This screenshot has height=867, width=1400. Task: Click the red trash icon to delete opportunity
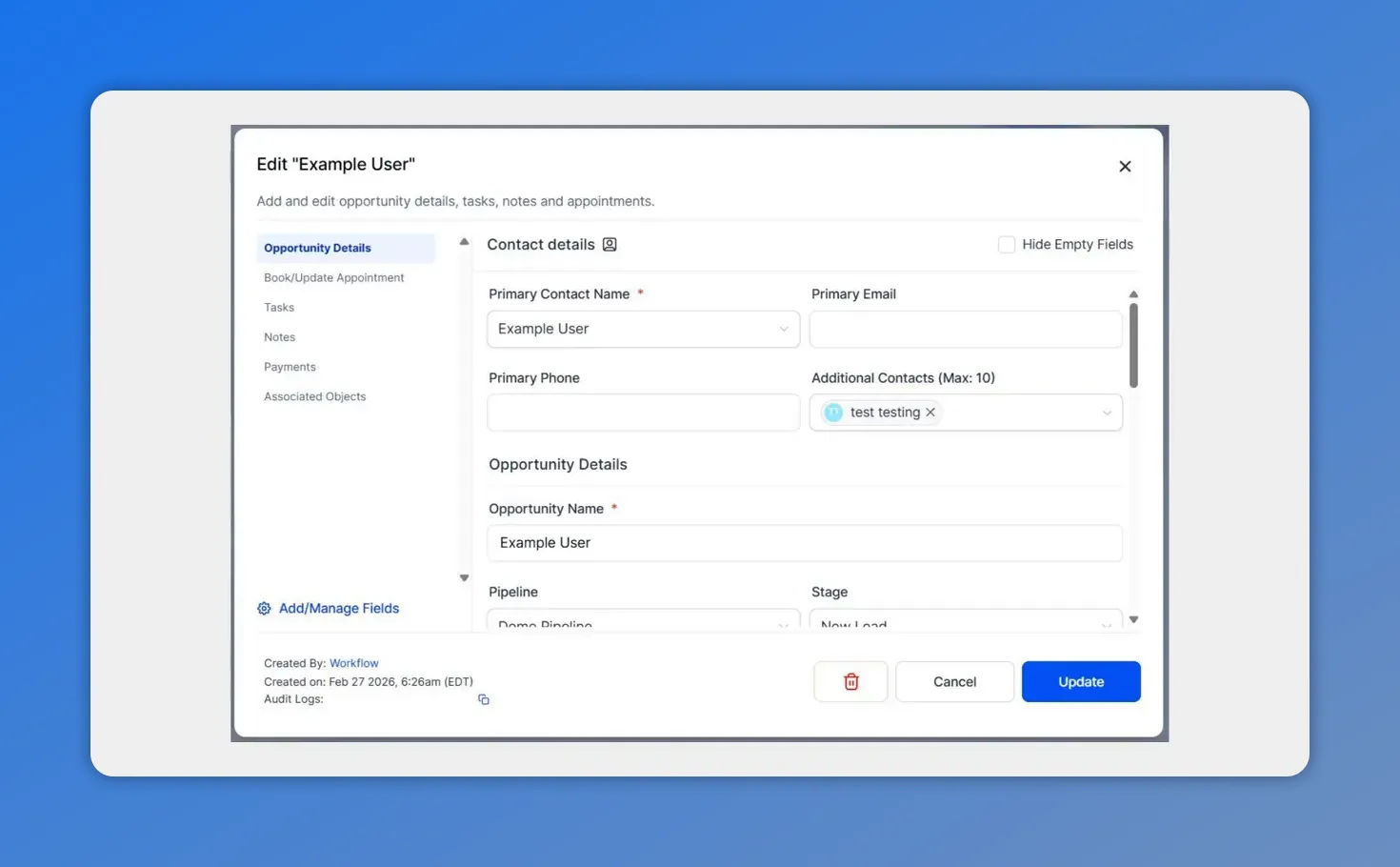pyautogui.click(x=850, y=681)
